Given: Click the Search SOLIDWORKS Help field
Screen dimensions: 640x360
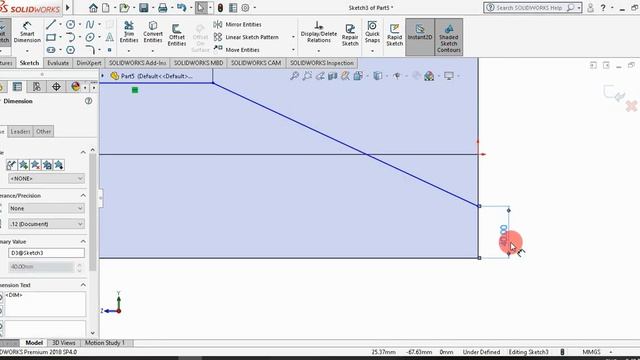Looking at the screenshot, I should tap(533, 7).
